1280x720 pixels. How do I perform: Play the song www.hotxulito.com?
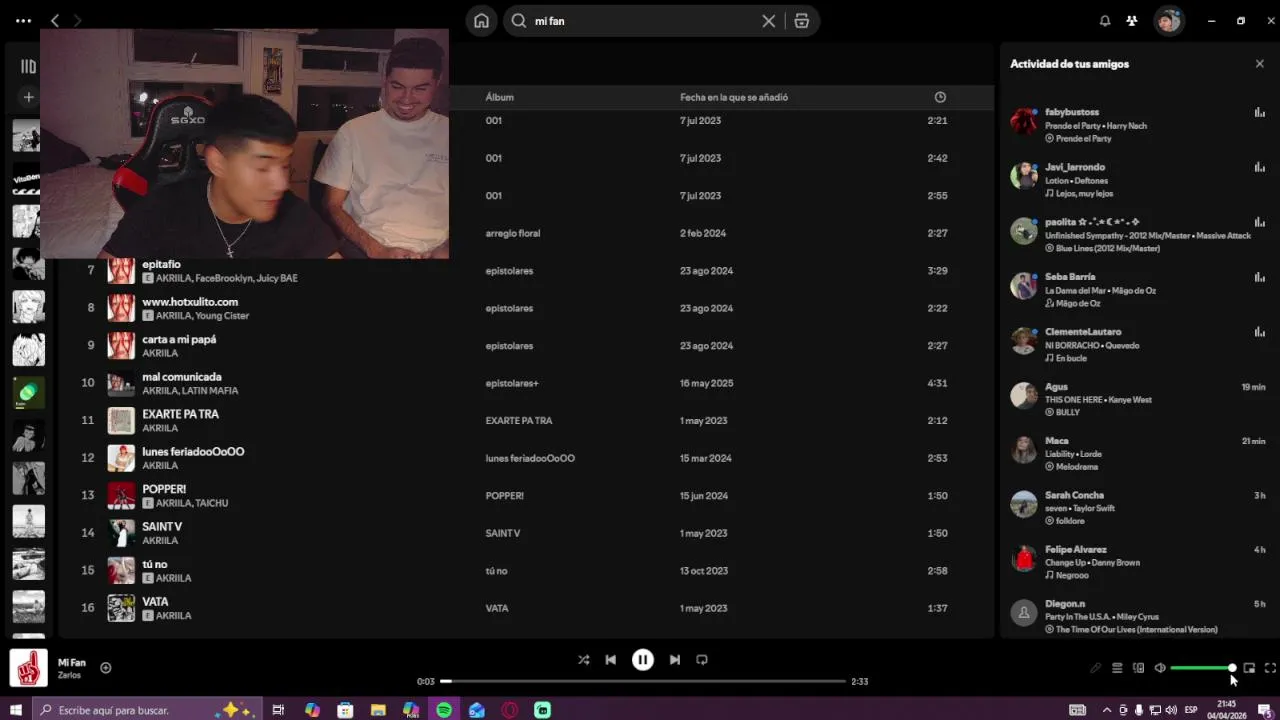190,302
